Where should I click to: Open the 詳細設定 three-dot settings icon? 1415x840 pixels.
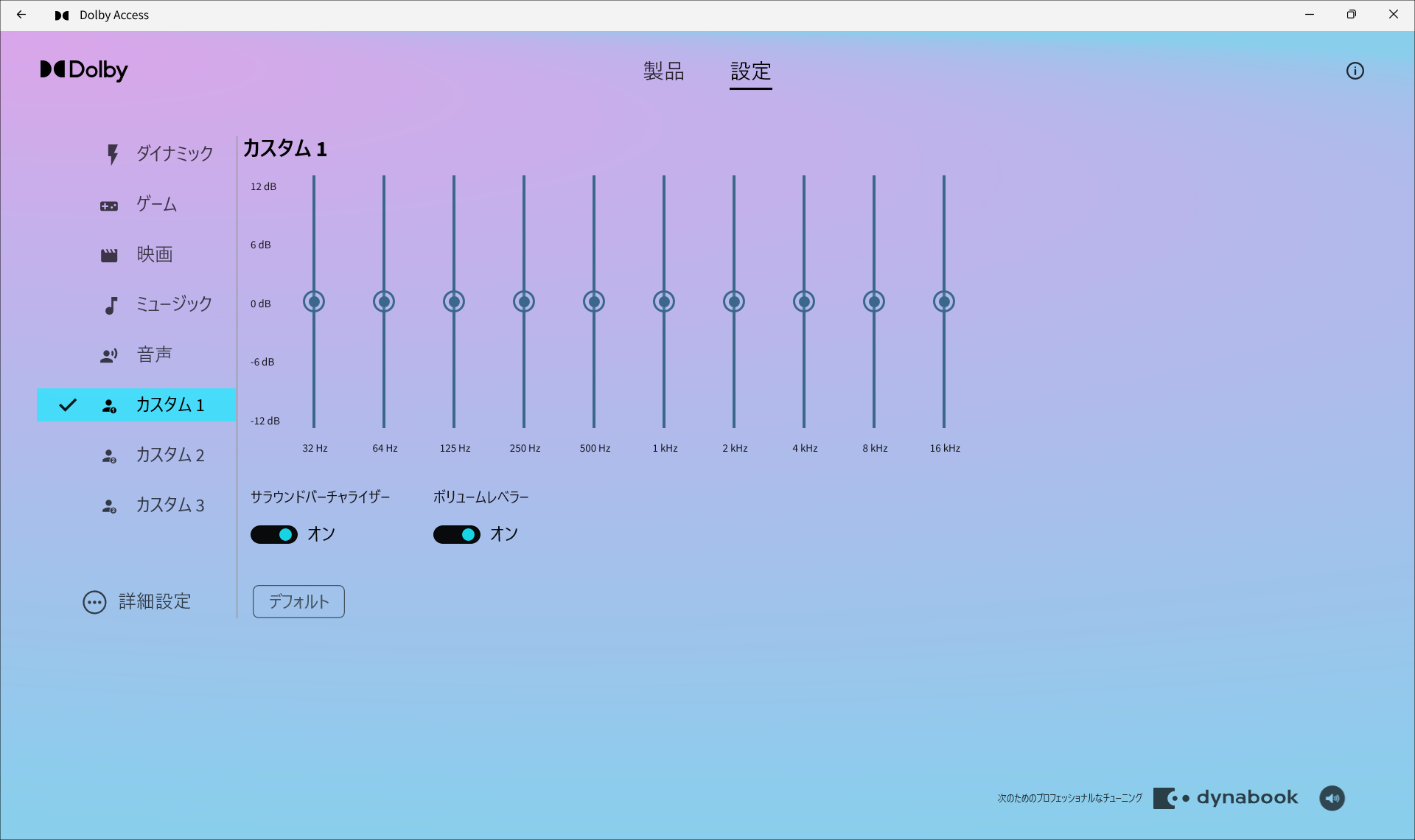(94, 602)
